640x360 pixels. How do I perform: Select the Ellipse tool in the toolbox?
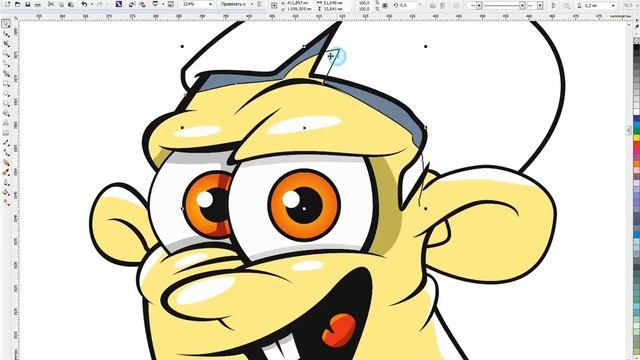pos(6,93)
